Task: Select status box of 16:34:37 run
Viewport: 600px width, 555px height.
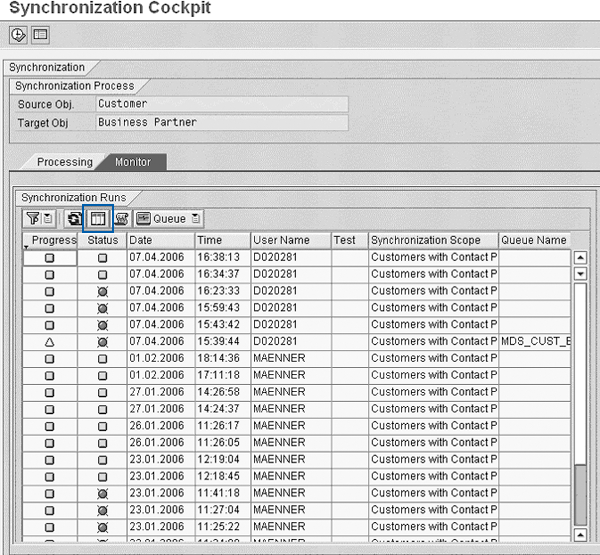Action: (x=102, y=274)
